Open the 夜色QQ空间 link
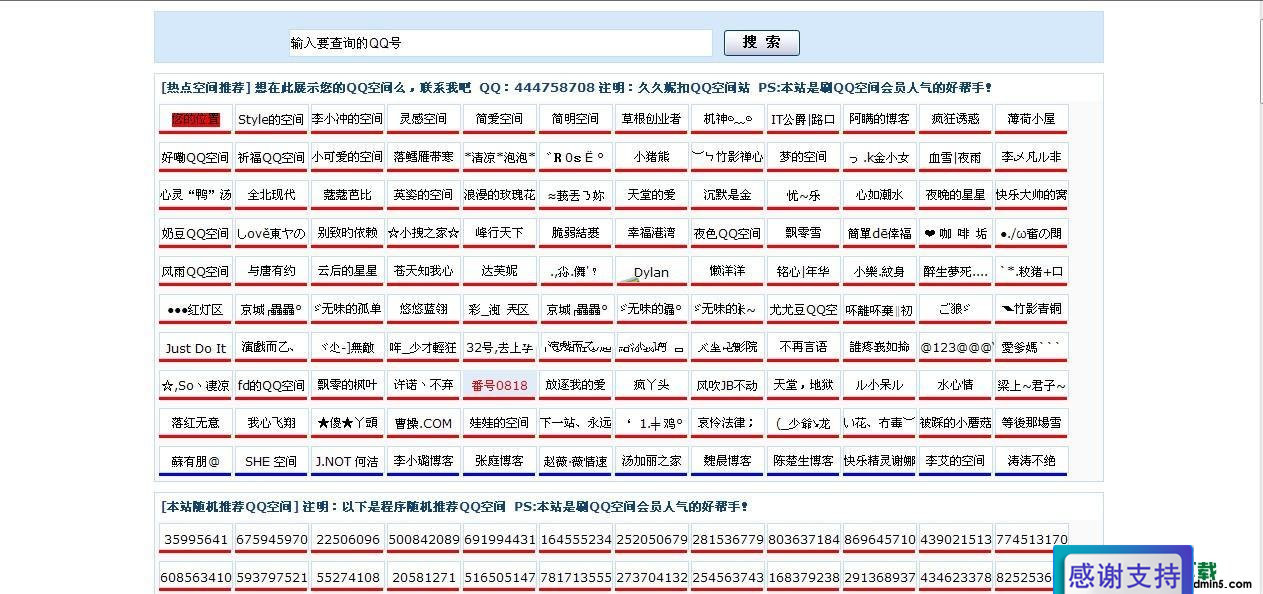This screenshot has width=1263, height=594. (x=727, y=233)
